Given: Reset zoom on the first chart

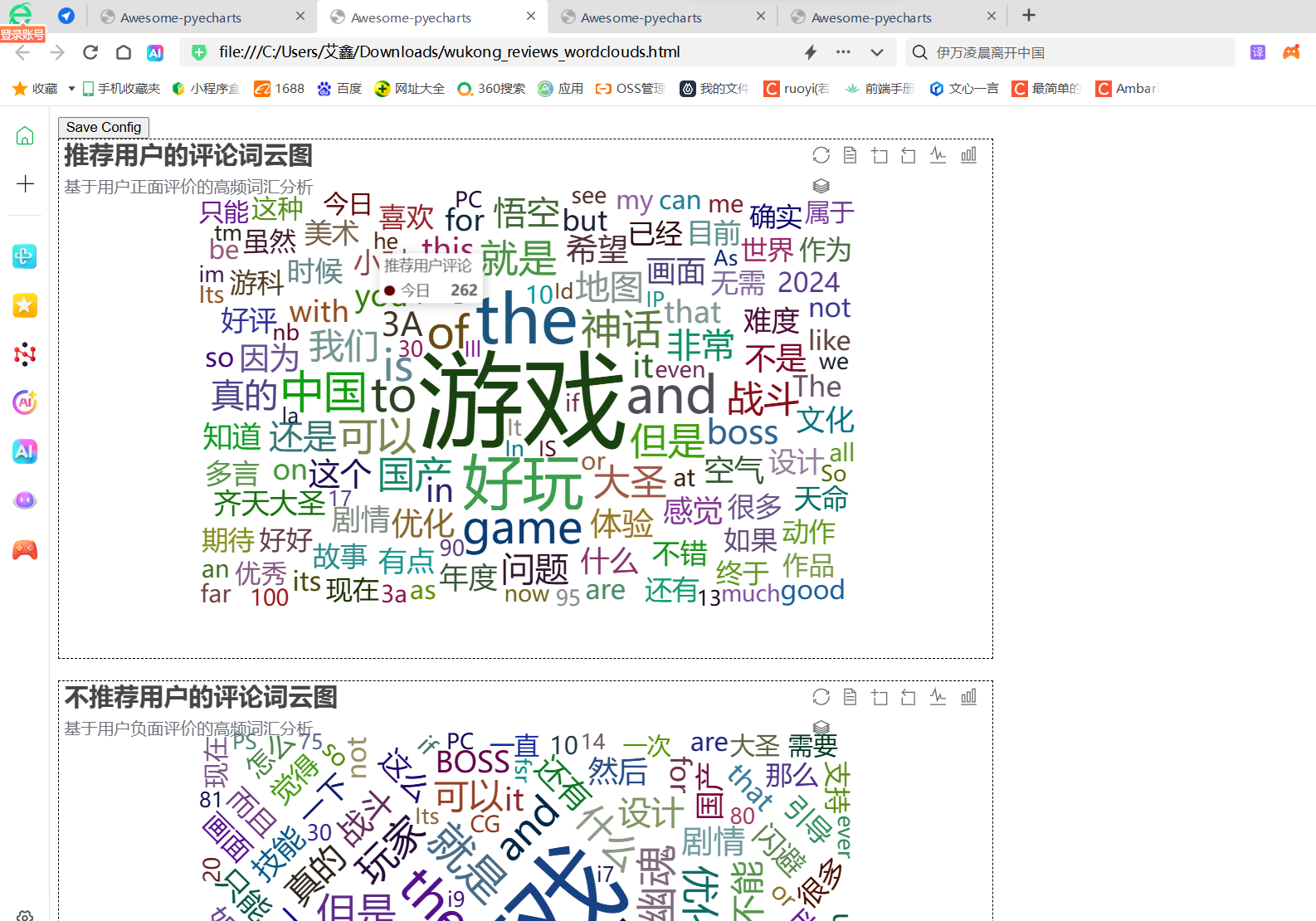Looking at the screenshot, I should [x=909, y=155].
